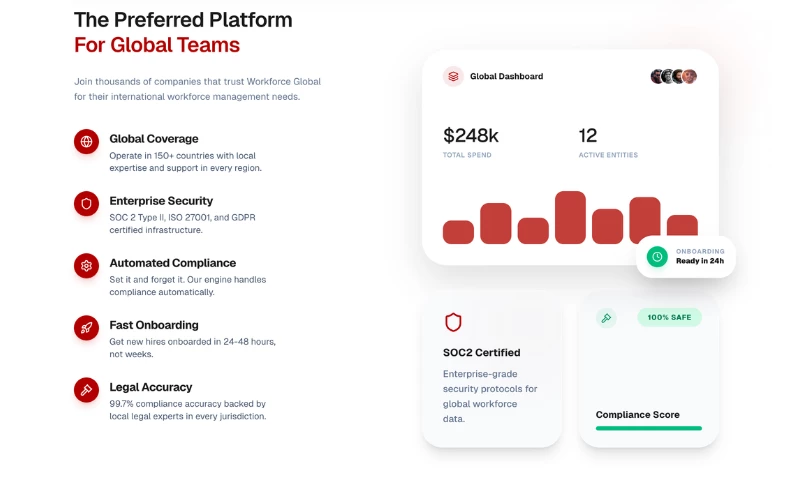Image resolution: width=800 pixels, height=480 pixels.
Task: Click the gavel icon beside Legal Accuracy
Action: [x=86, y=390]
